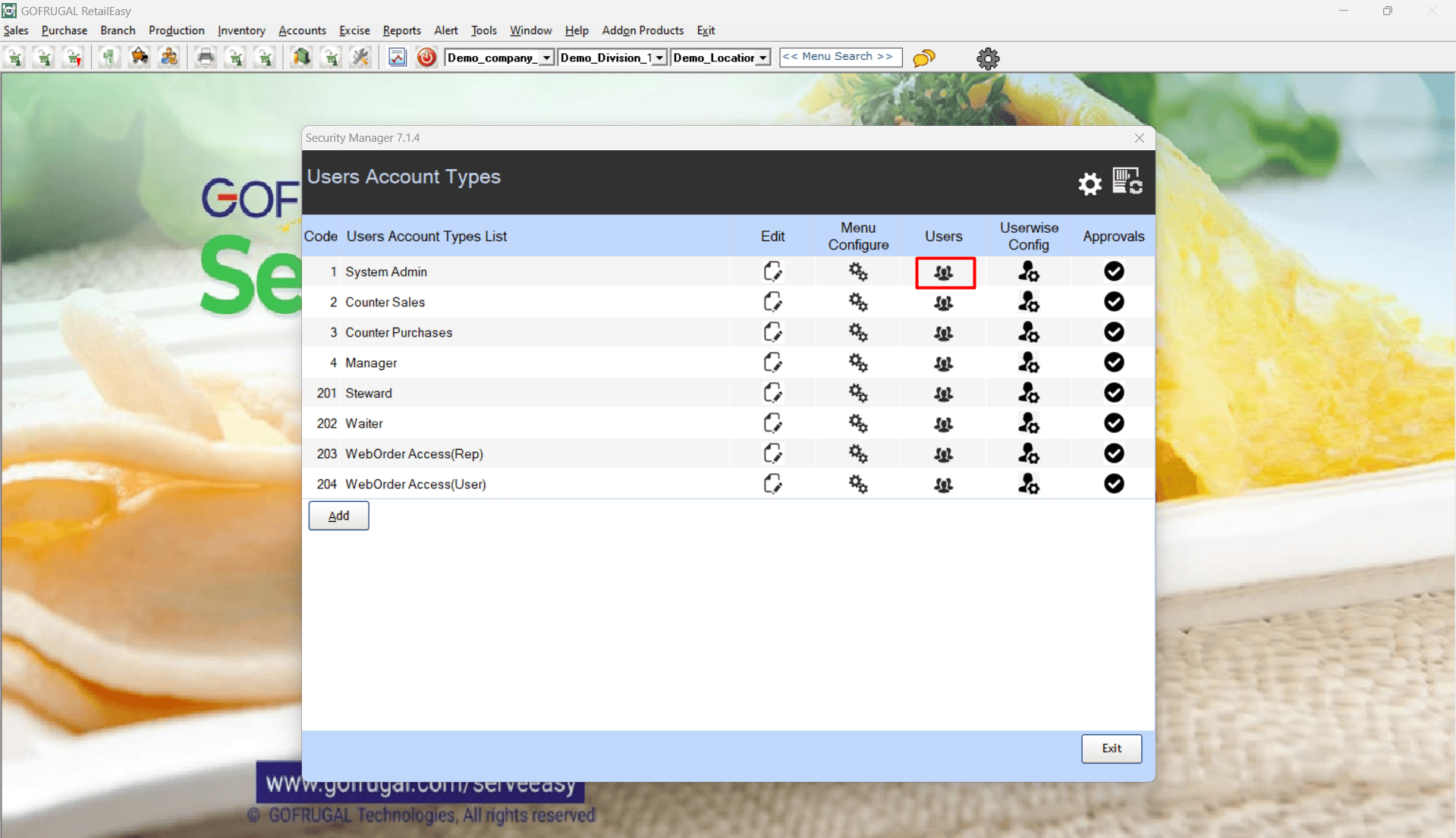Select the Steward row name
This screenshot has width=1456, height=838.
coord(369,393)
